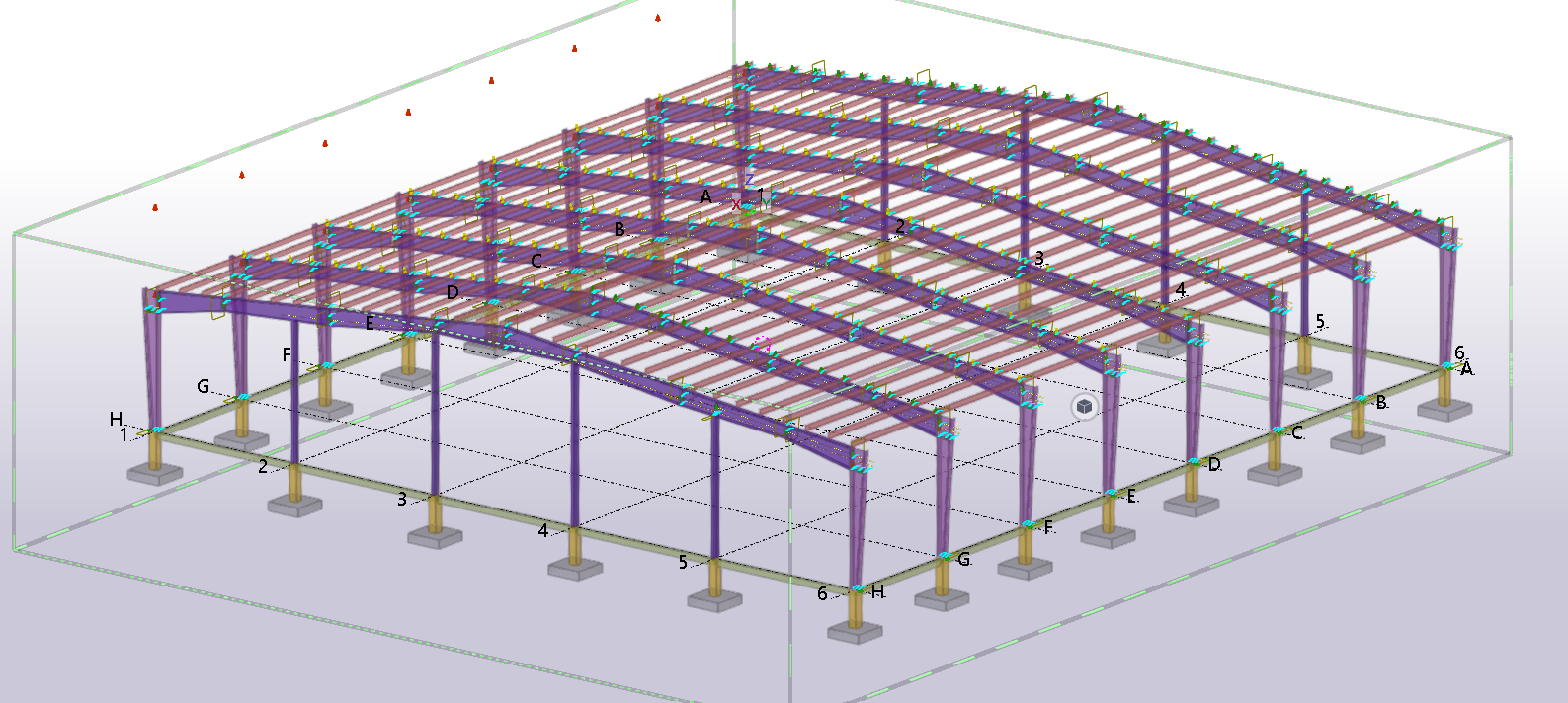Pick grid label E on gridline 1
The image size is (1568, 703).
pyautogui.click(x=370, y=323)
